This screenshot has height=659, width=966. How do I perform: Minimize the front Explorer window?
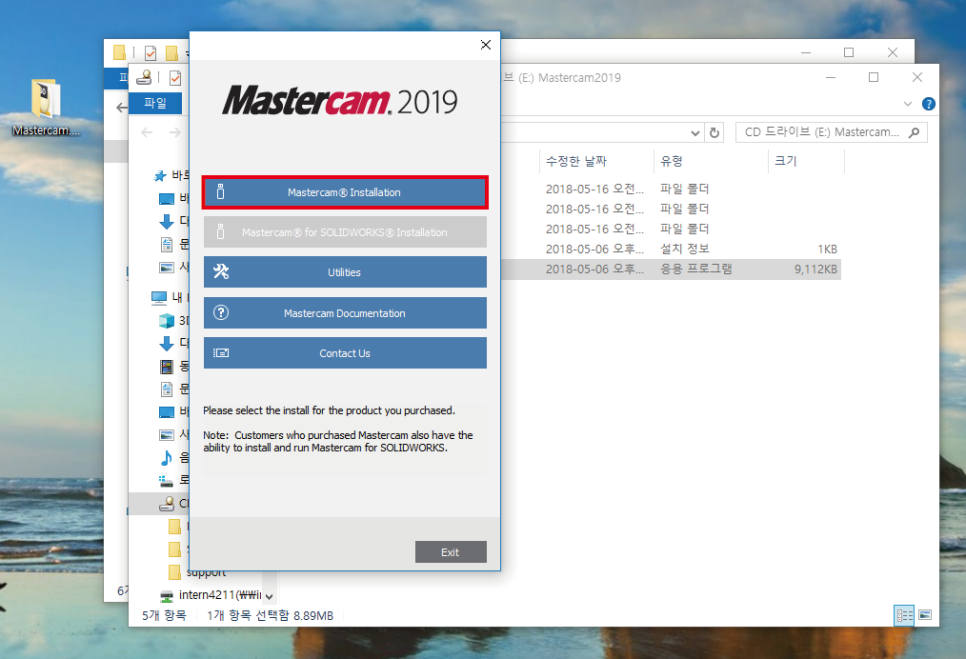[x=830, y=78]
